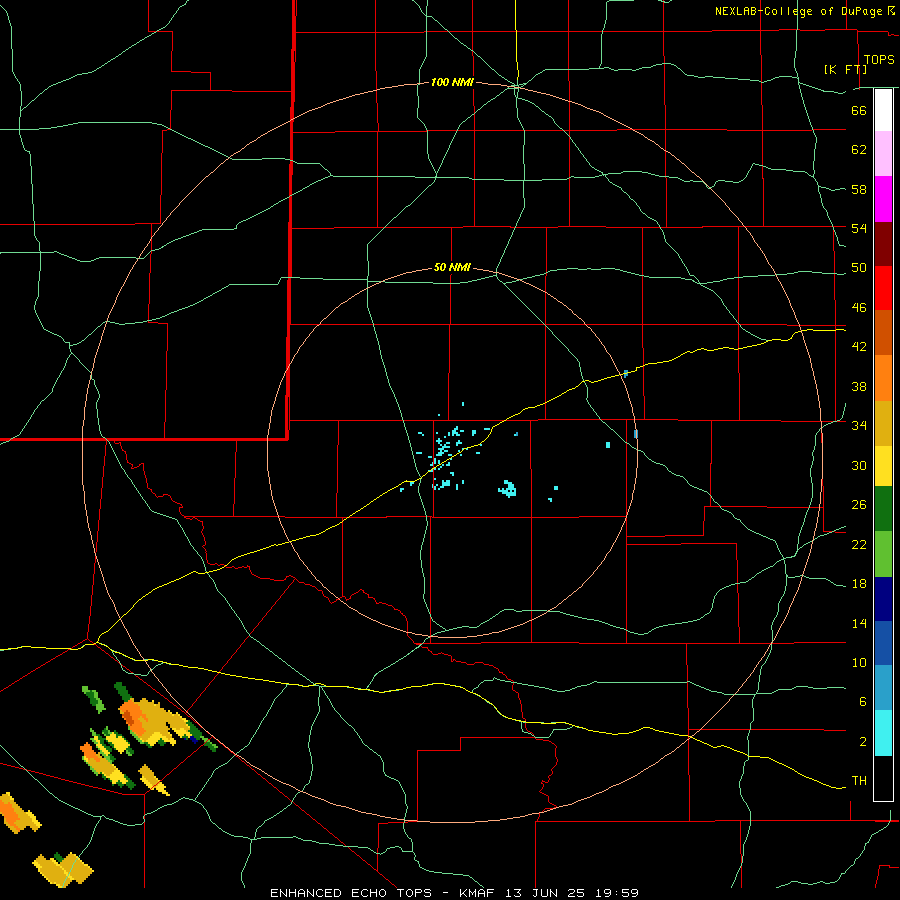The height and width of the screenshot is (900, 900).
Task: Click the 34 legend value
Action: click(859, 426)
